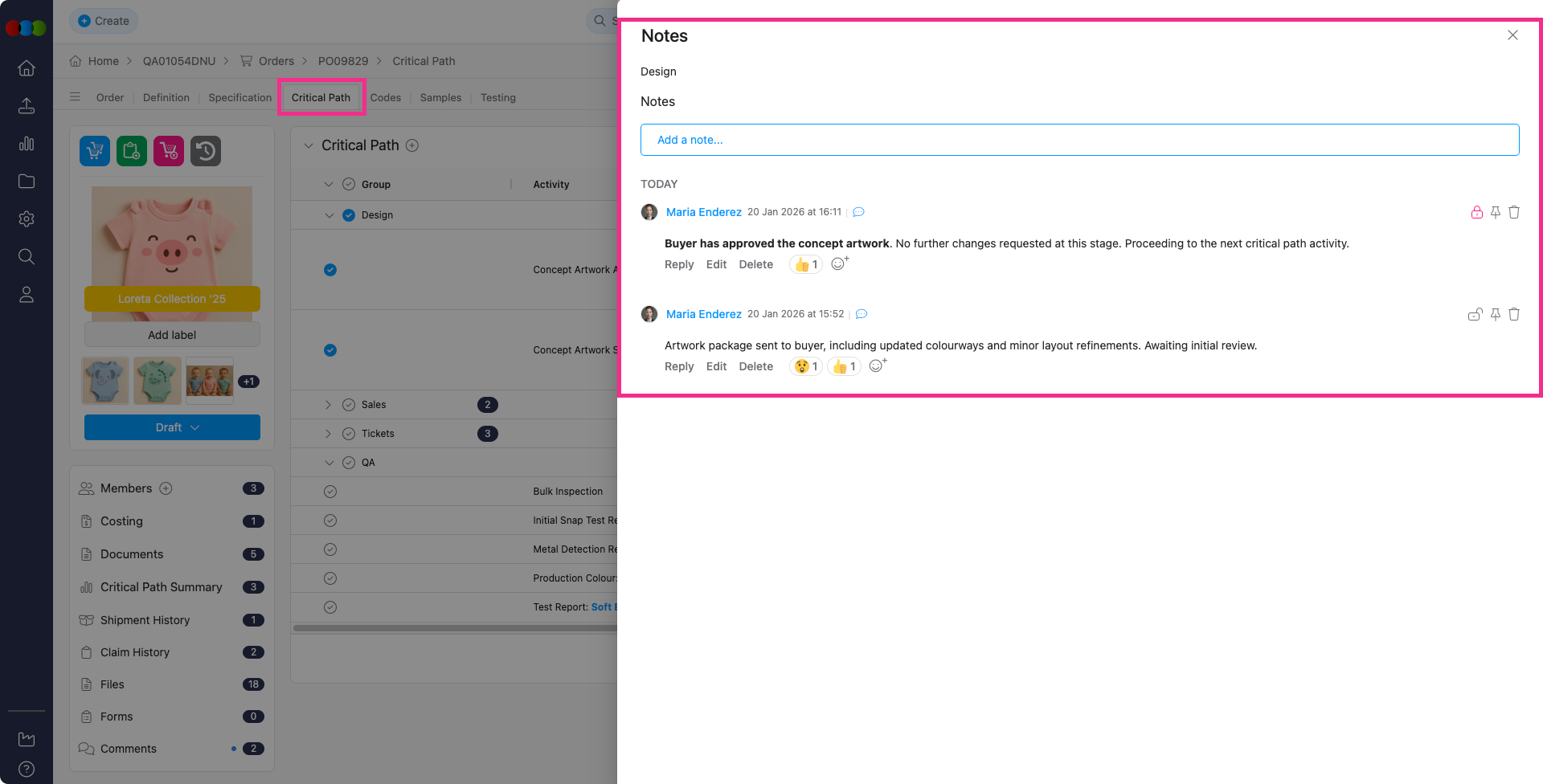The width and height of the screenshot is (1543, 784).
Task: Click the pink lock icon on first note
Action: [1476, 213]
